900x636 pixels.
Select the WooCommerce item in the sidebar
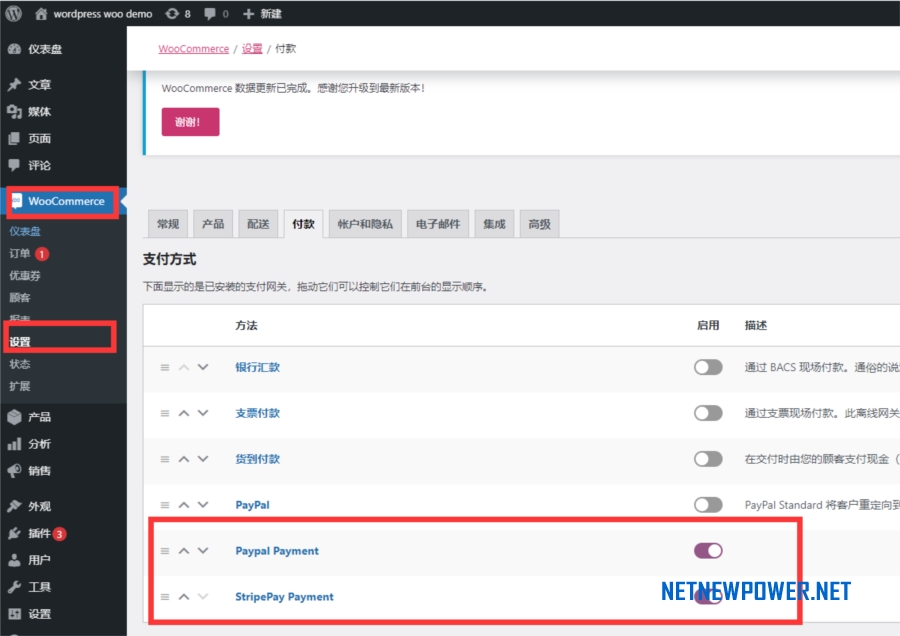[63, 201]
